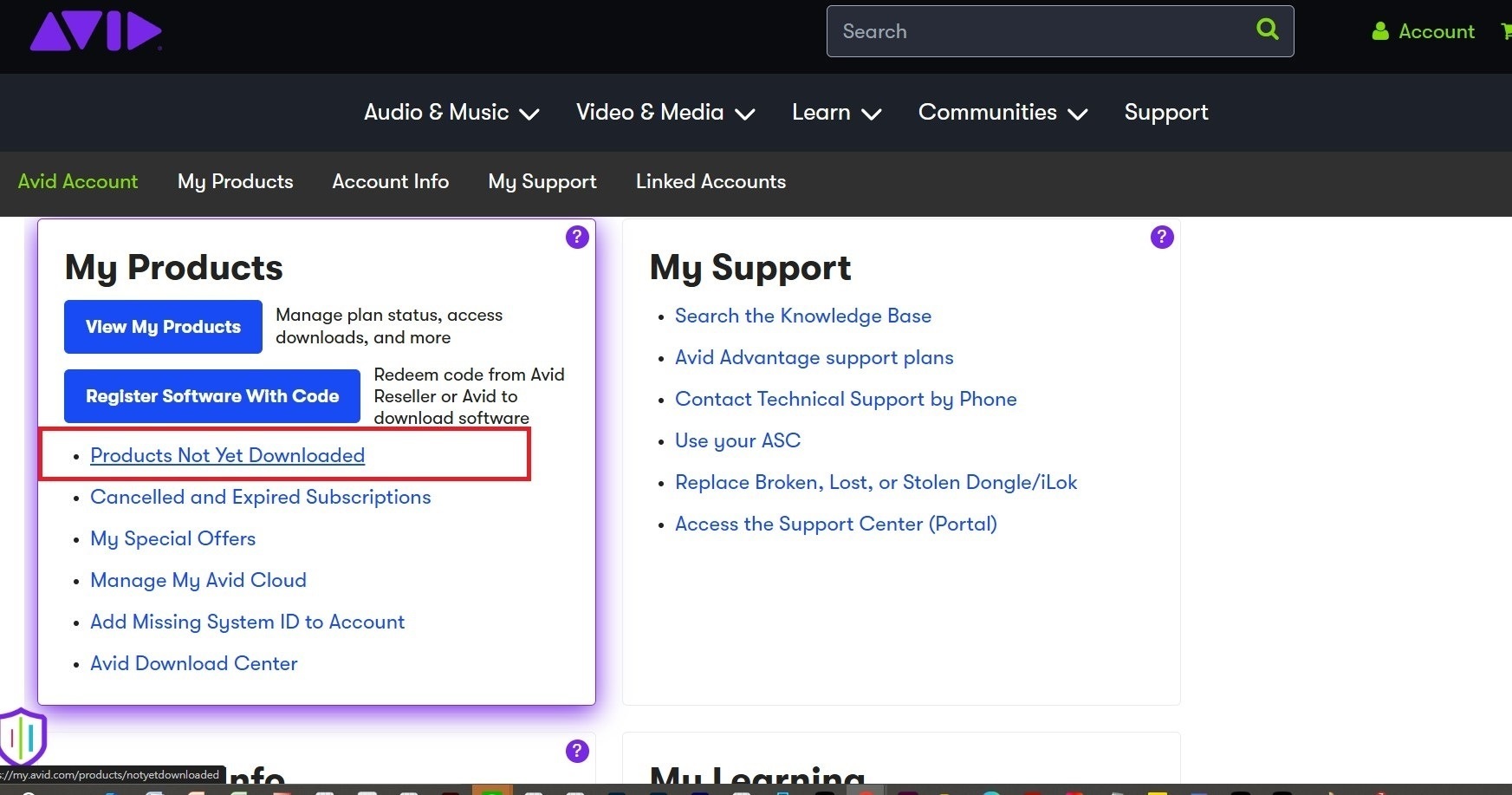
Task: Click the View My Products button
Action: tap(163, 327)
